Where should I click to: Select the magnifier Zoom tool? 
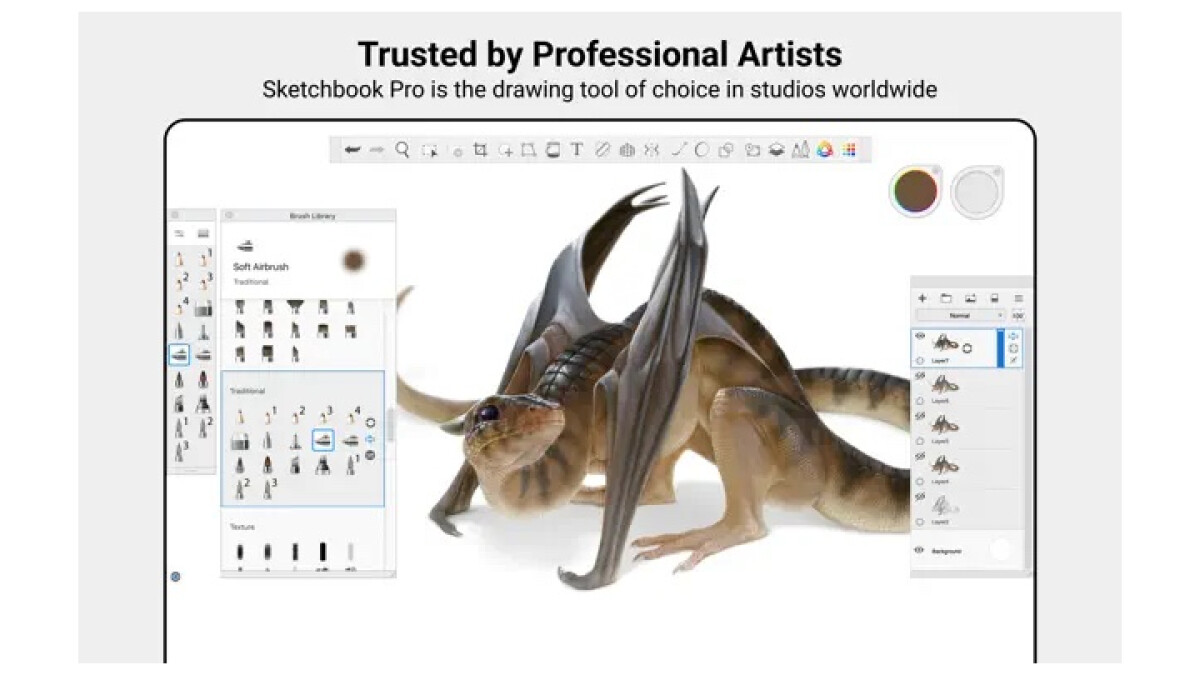tap(402, 150)
